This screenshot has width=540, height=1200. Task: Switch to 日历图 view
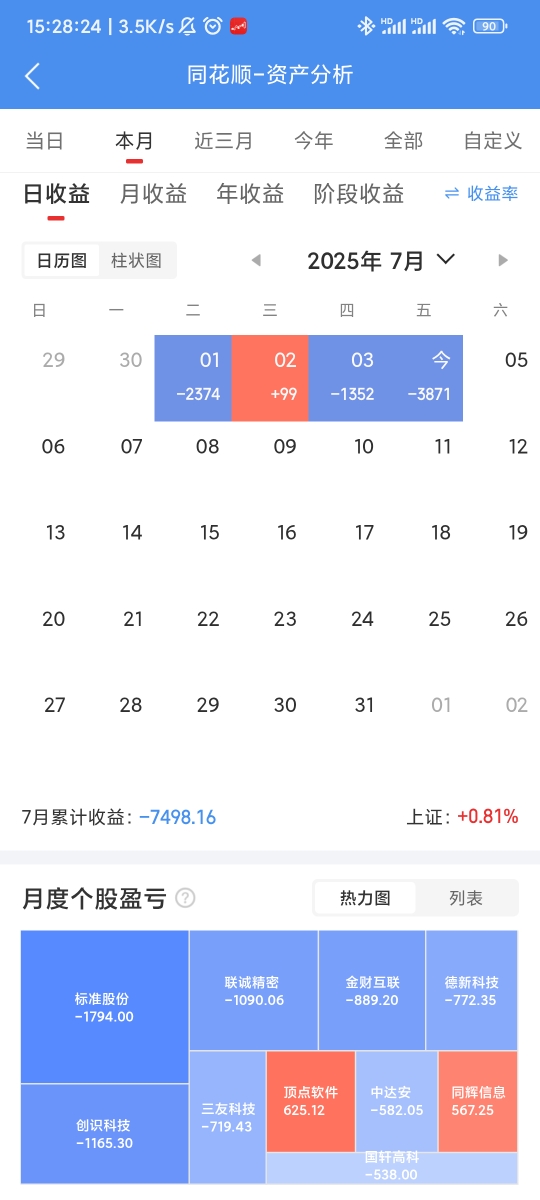[62, 261]
